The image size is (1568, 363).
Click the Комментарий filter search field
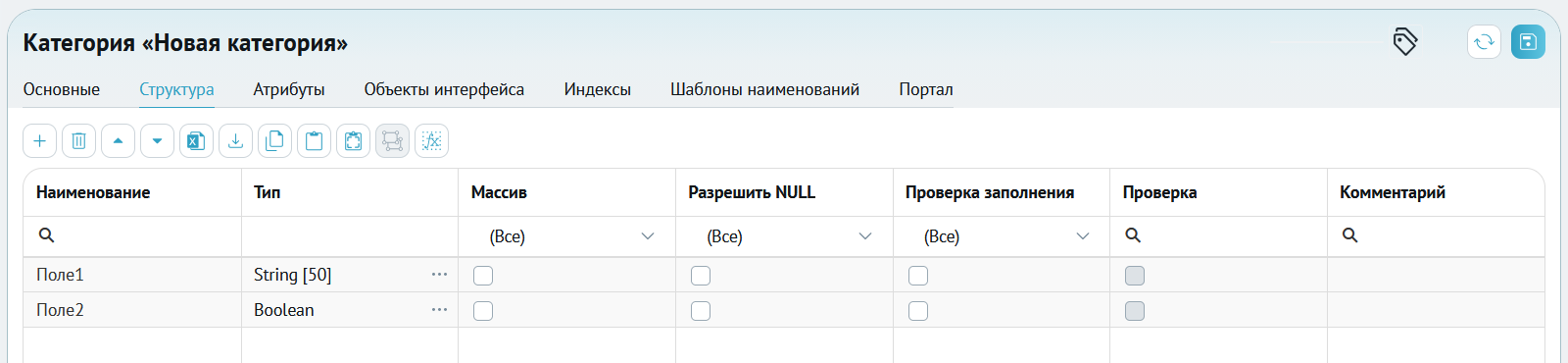click(x=1437, y=235)
